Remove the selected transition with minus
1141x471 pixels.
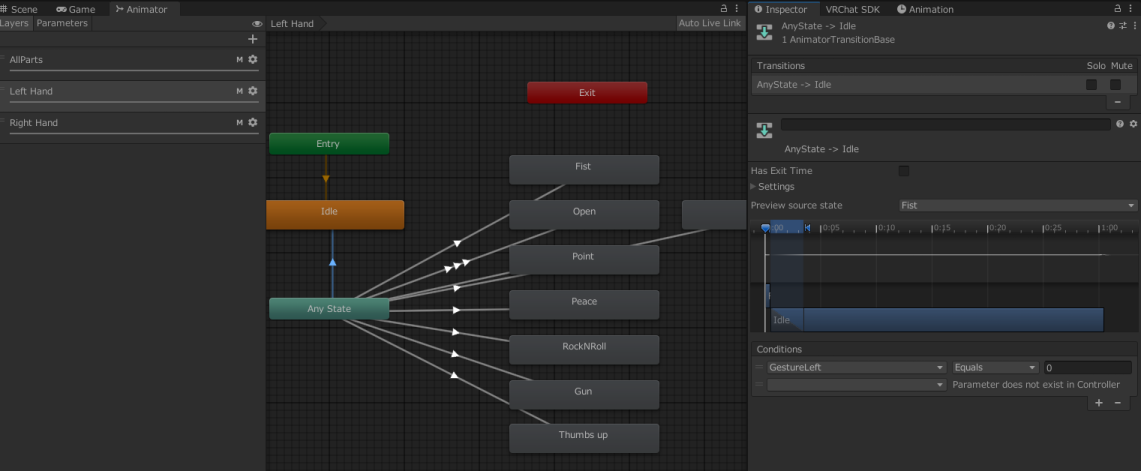1117,102
